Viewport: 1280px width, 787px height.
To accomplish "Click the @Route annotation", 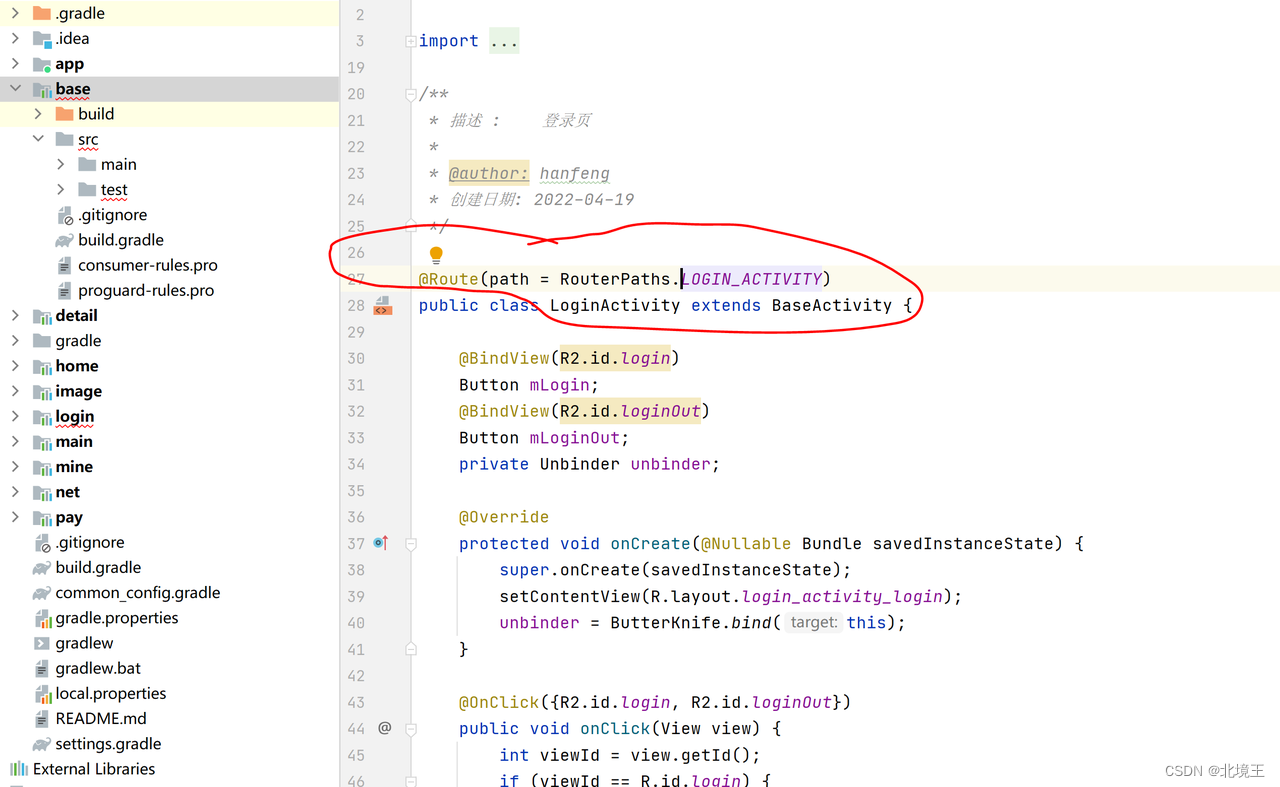I will tap(449, 279).
